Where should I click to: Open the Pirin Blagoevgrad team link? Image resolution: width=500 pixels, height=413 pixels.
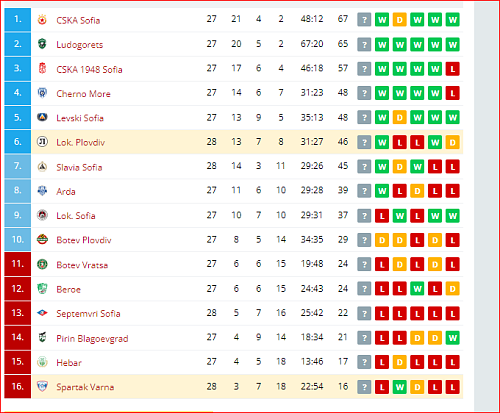92,339
